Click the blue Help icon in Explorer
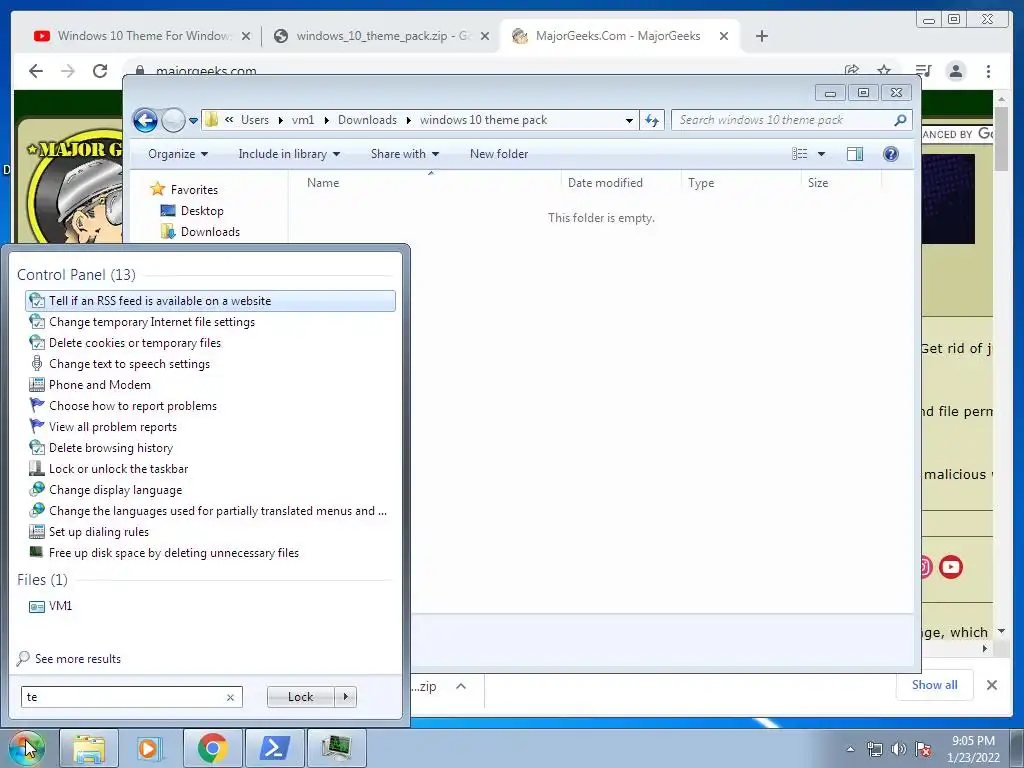Image resolution: width=1024 pixels, height=768 pixels. 891,154
